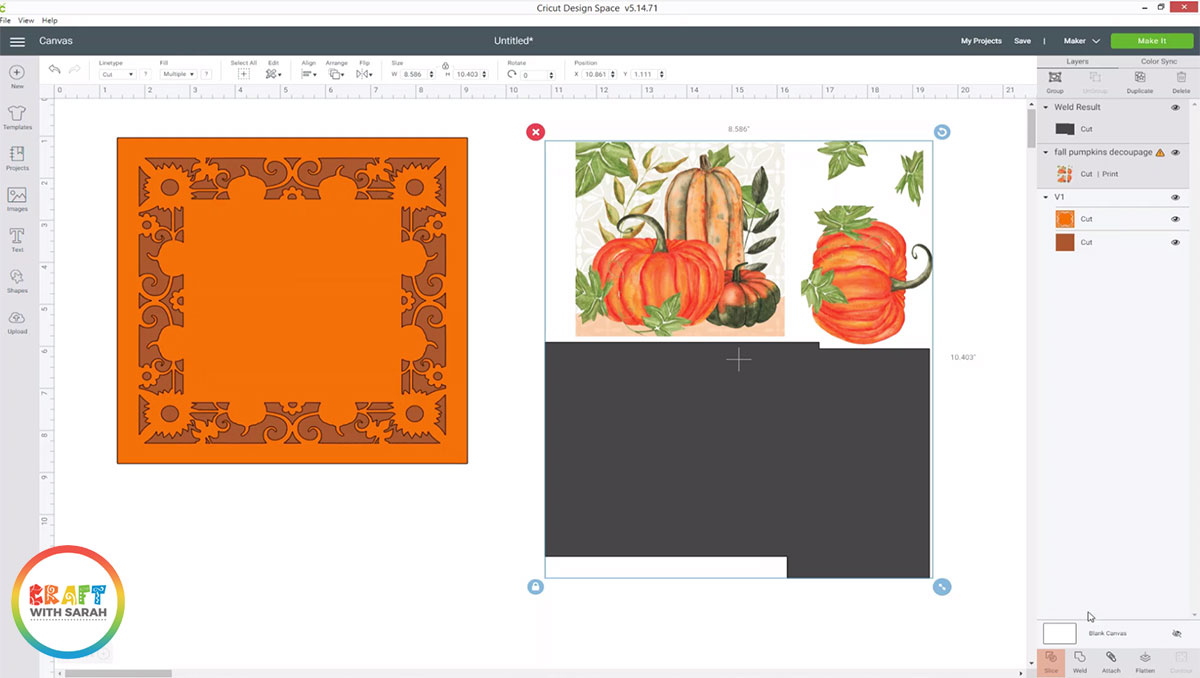Open the Upload panel
1200x678 pixels.
coord(17,322)
